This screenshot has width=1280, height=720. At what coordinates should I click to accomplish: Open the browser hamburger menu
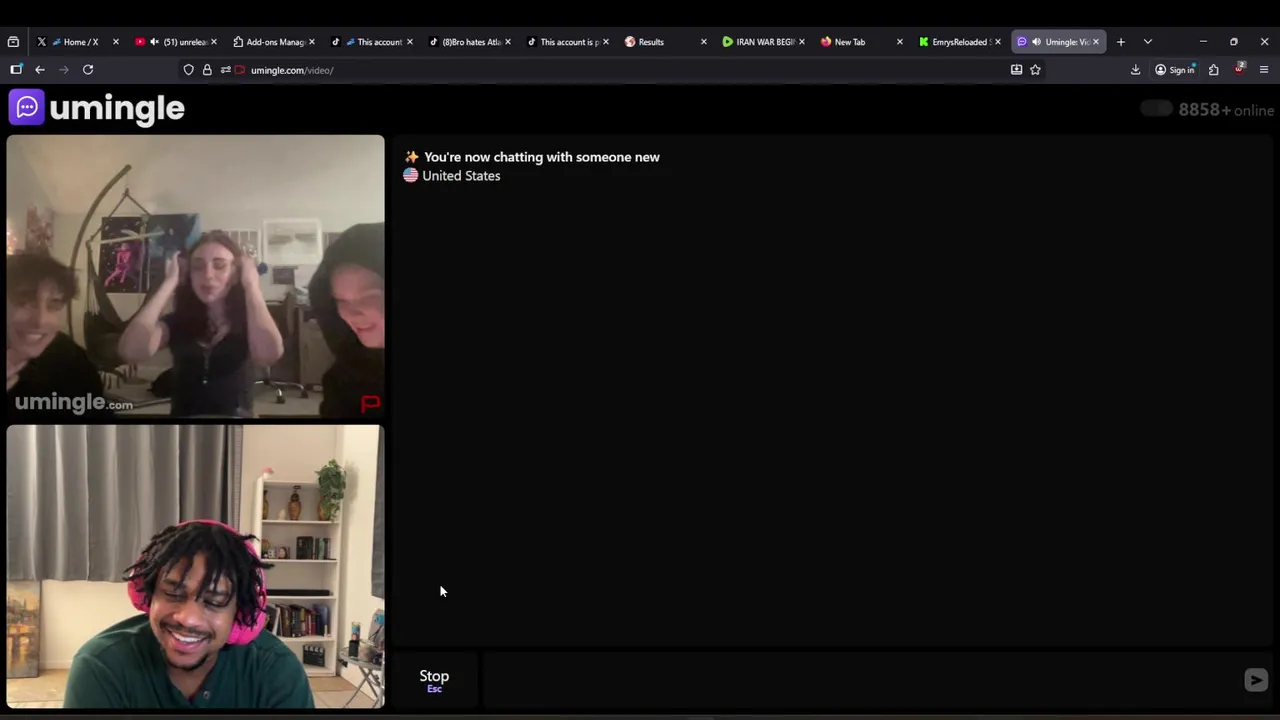click(x=1264, y=70)
